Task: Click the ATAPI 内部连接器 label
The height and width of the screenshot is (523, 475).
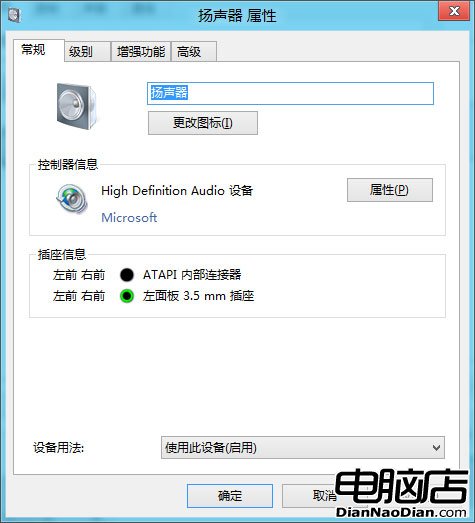Action: (x=192, y=275)
